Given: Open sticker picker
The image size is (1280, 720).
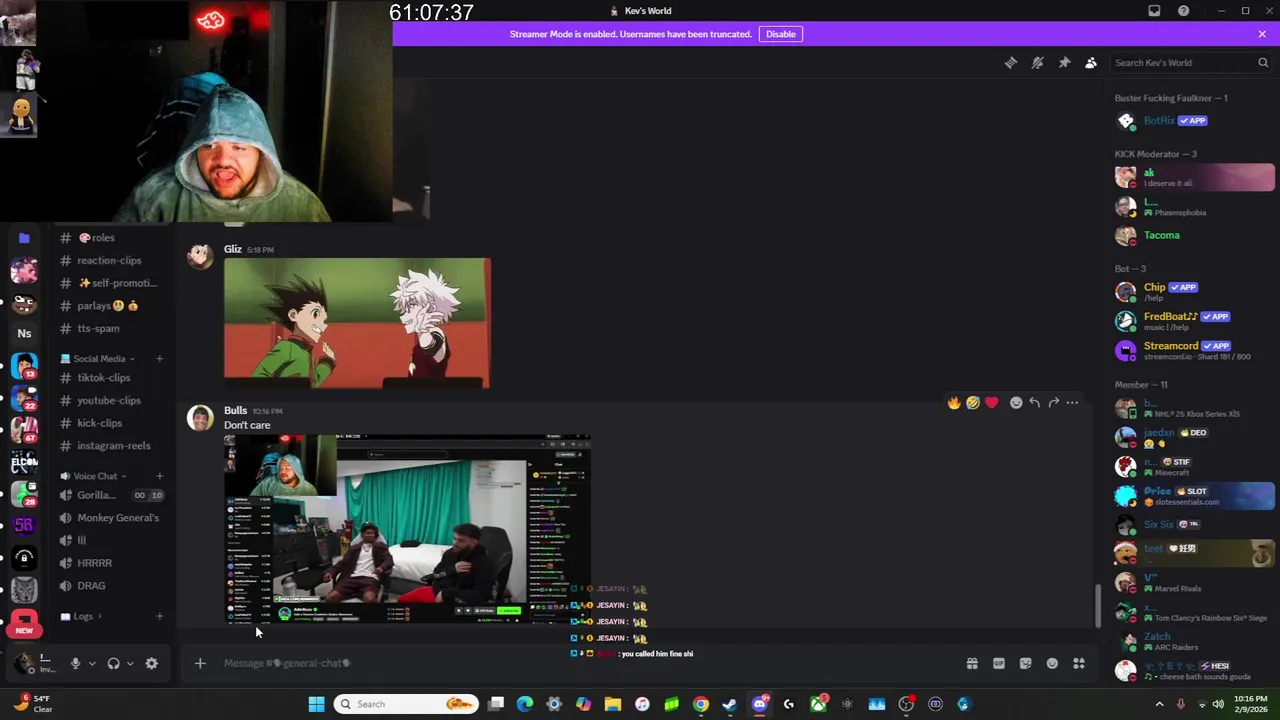Looking at the screenshot, I should [1025, 663].
